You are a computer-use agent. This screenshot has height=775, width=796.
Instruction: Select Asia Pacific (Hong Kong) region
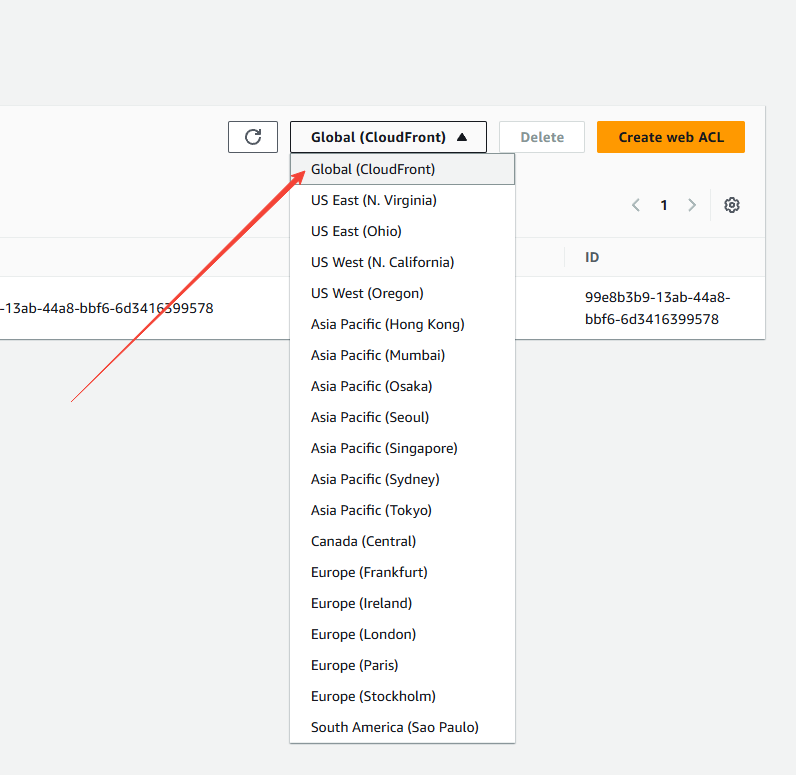point(387,324)
